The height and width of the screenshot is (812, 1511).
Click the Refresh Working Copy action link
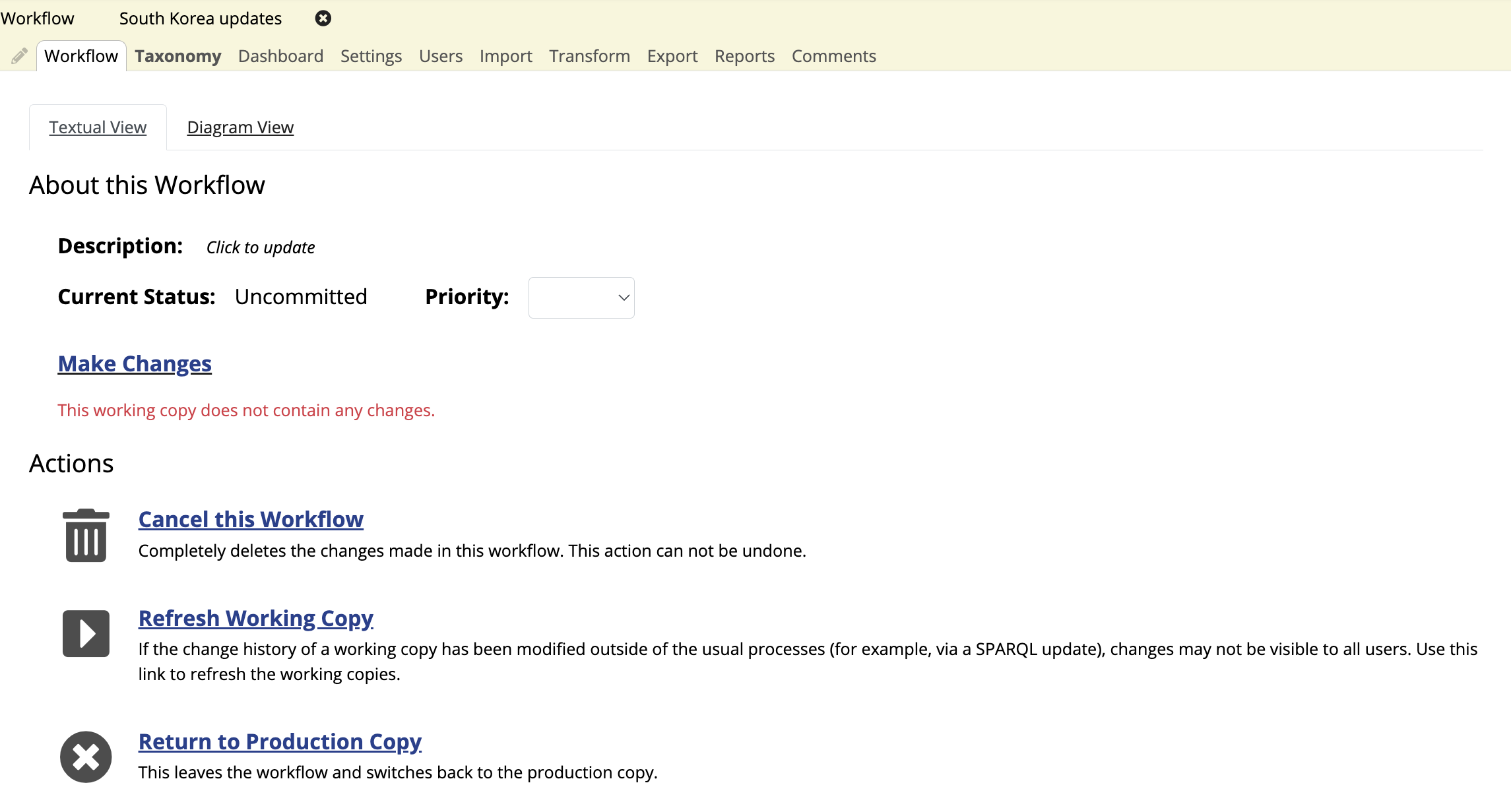click(256, 617)
